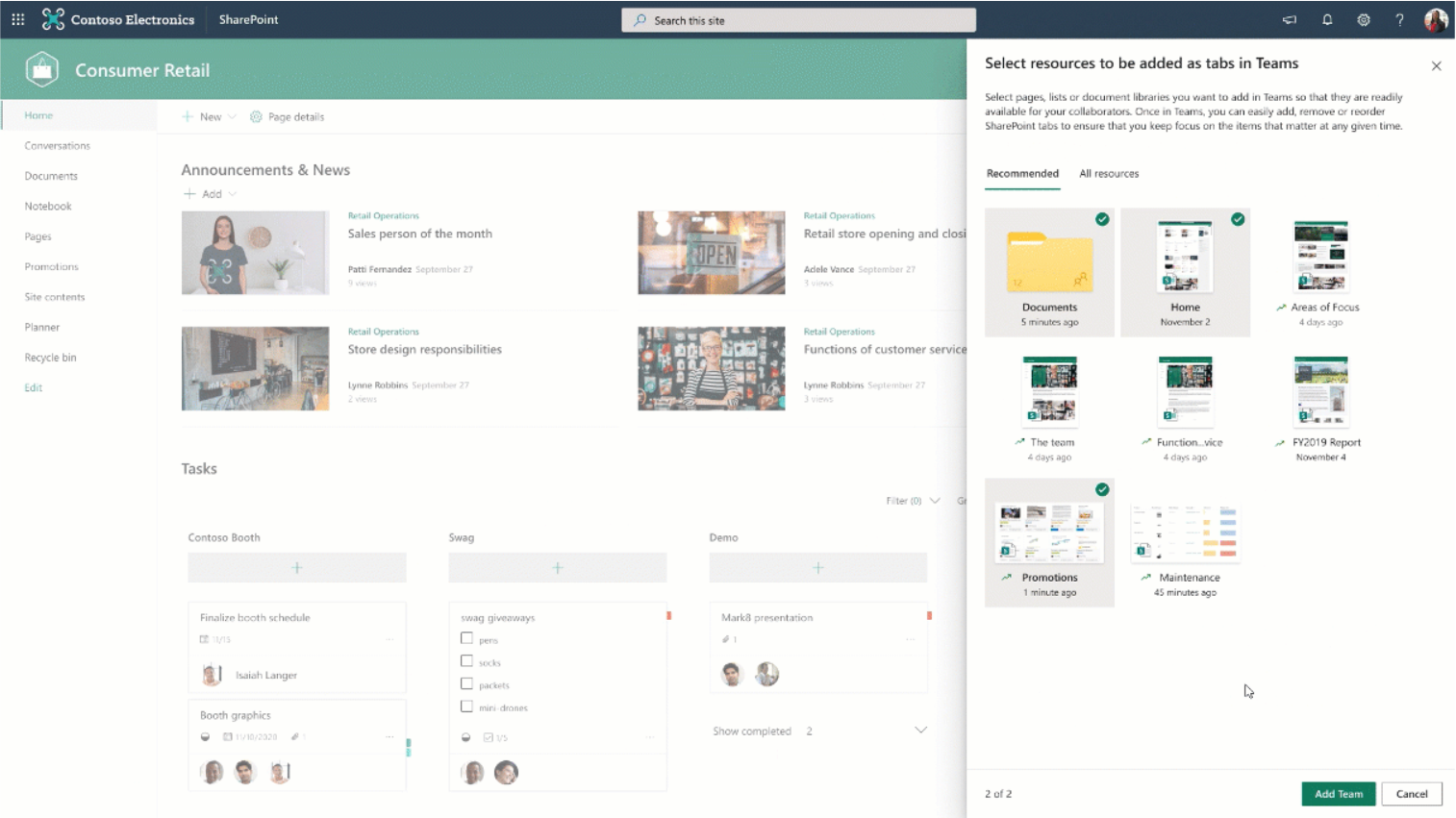
Task: Expand Show completed tasks in Demo
Action: [920, 731]
